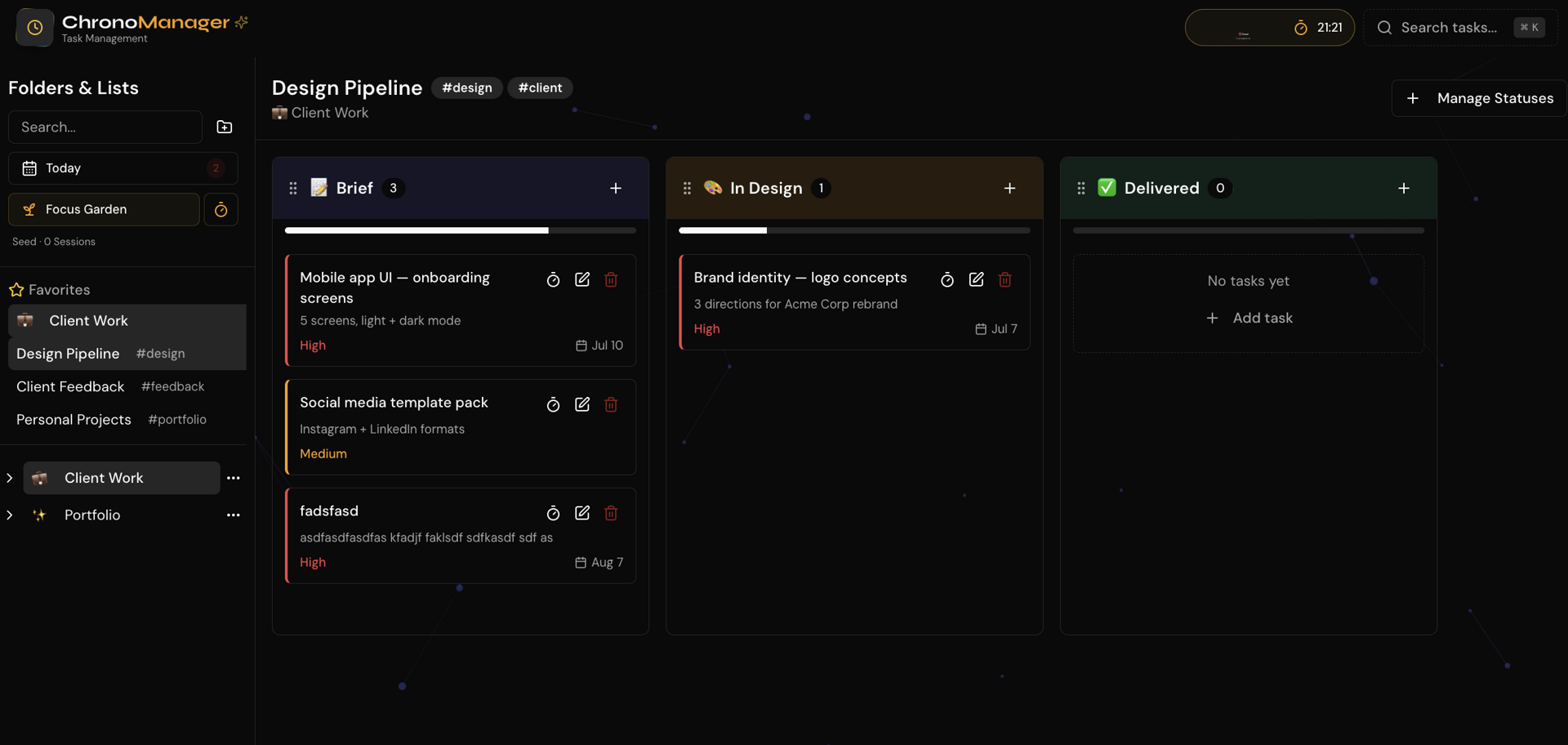Delete the fadsfasd task

(611, 513)
